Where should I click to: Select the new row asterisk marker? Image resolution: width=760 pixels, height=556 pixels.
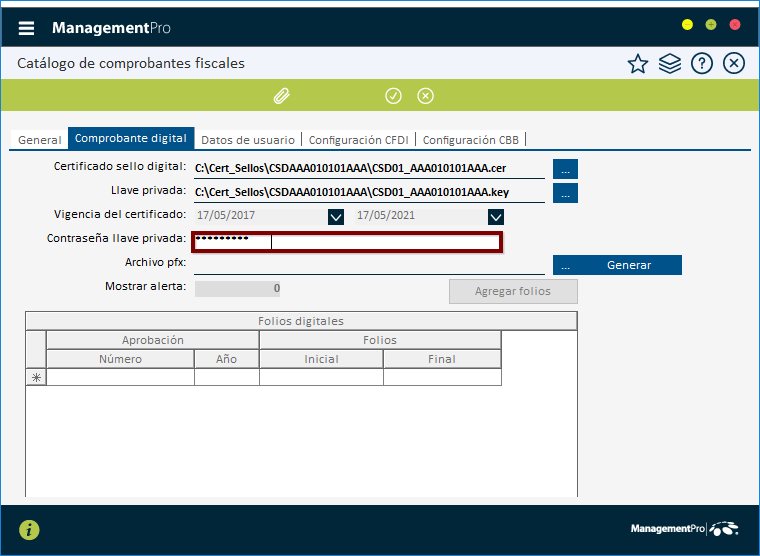pyautogui.click(x=36, y=377)
